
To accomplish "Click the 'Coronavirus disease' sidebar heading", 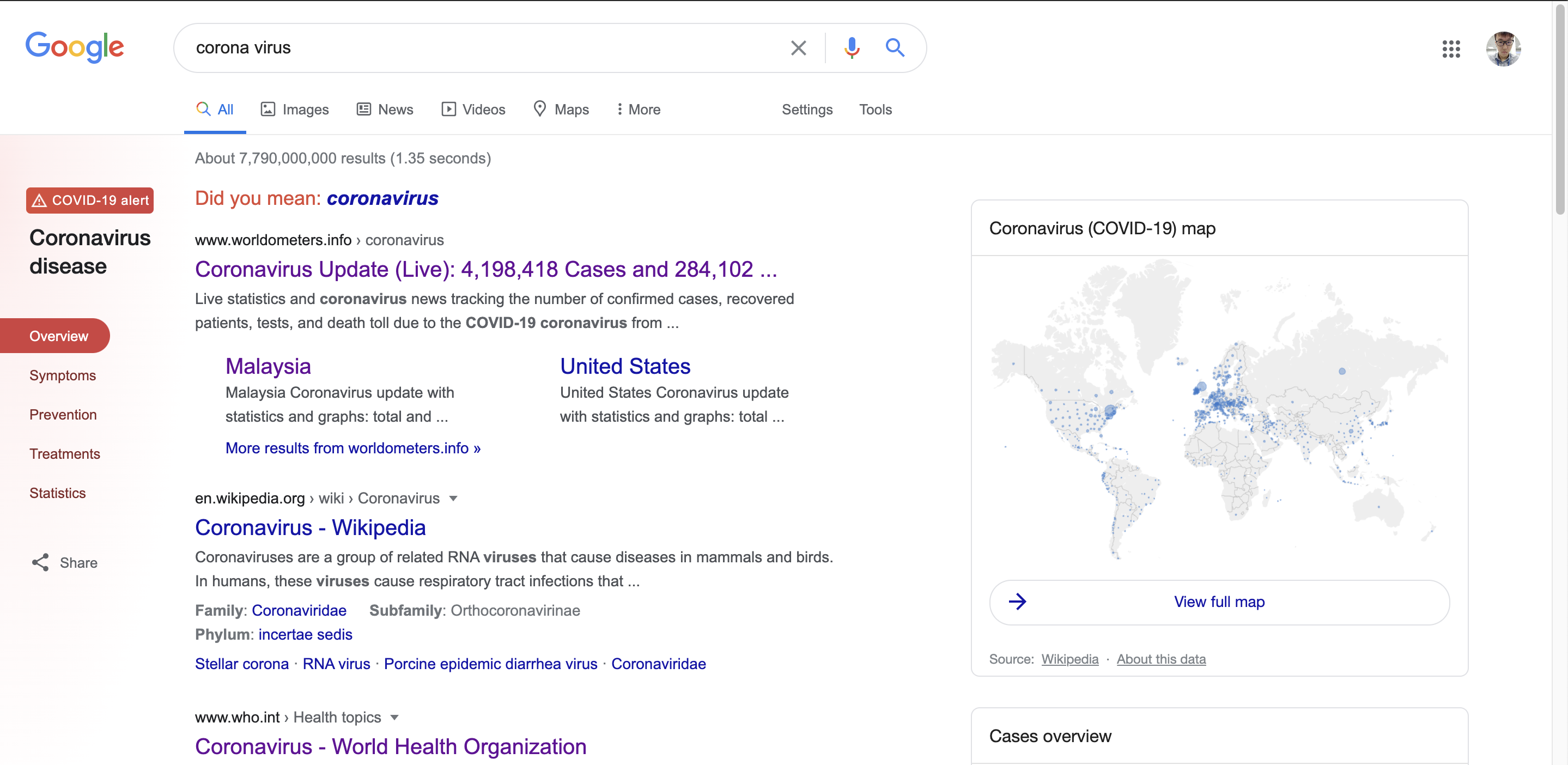I will tap(89, 252).
